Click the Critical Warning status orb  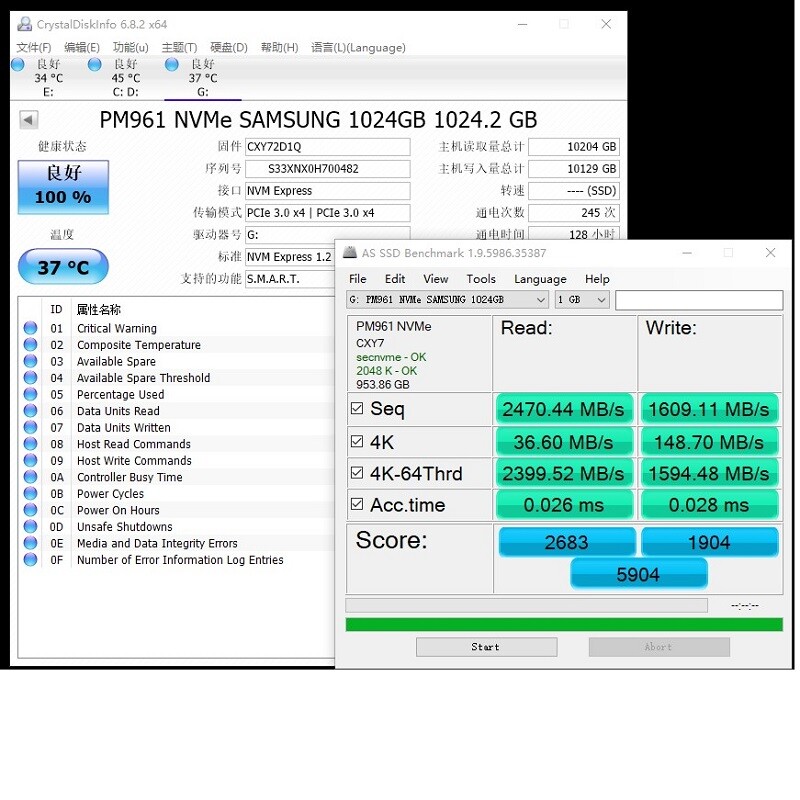30,328
